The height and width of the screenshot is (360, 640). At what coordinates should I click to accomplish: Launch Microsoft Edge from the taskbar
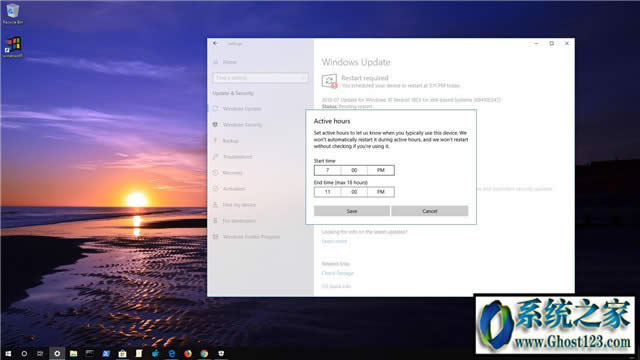pyautogui.click(x=171, y=353)
